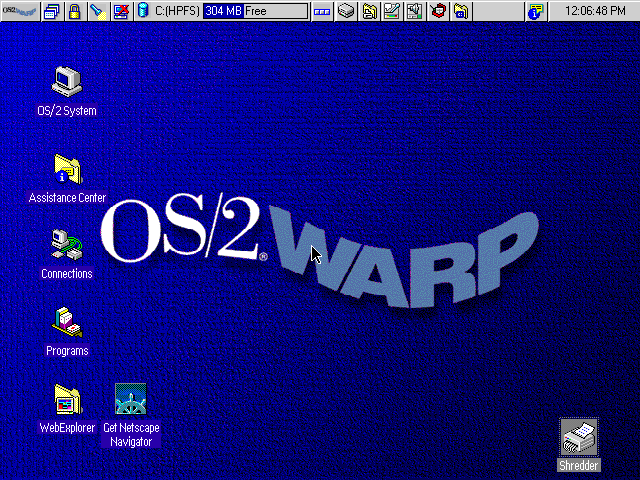Click the Find Objects flashlight icon

[96, 12]
